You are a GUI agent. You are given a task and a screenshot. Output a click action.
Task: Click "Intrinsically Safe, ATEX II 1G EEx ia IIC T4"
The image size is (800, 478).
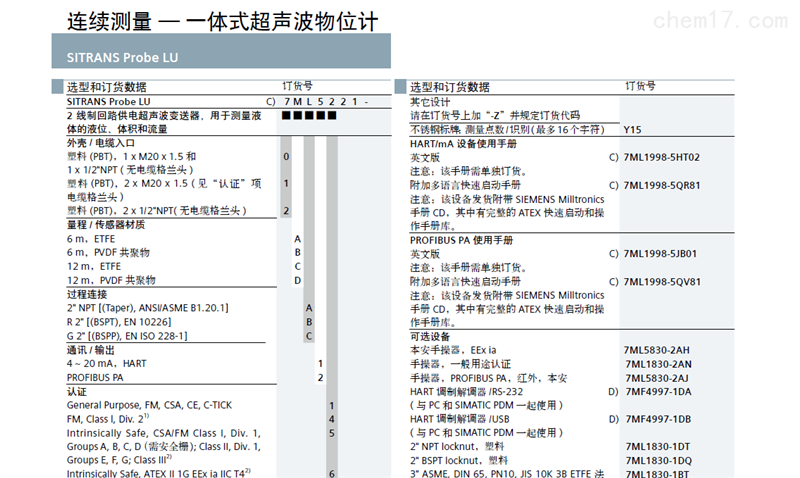(x=159, y=473)
